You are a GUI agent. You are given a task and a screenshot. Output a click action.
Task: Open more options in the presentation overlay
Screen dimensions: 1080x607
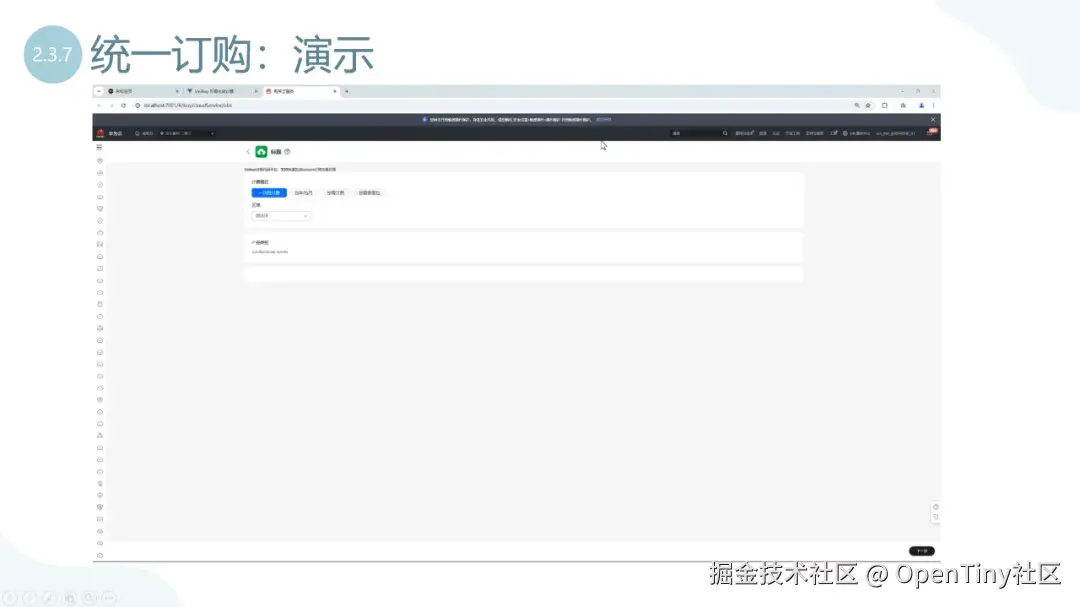click(109, 598)
